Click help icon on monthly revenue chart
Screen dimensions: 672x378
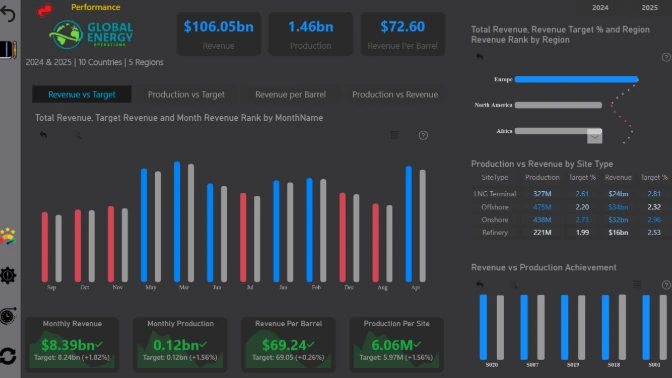423,135
